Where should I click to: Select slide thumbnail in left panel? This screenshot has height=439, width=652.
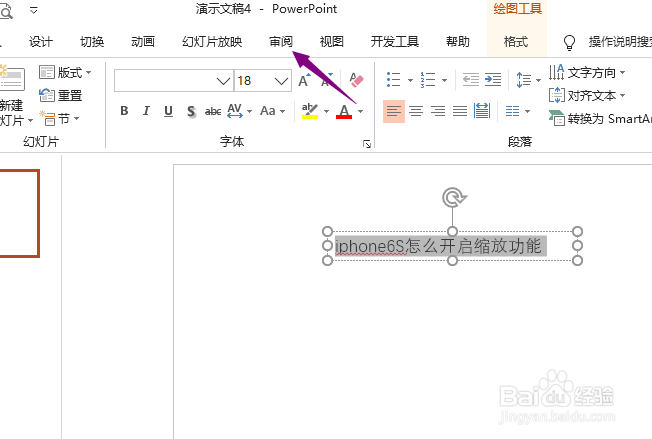[x=20, y=213]
